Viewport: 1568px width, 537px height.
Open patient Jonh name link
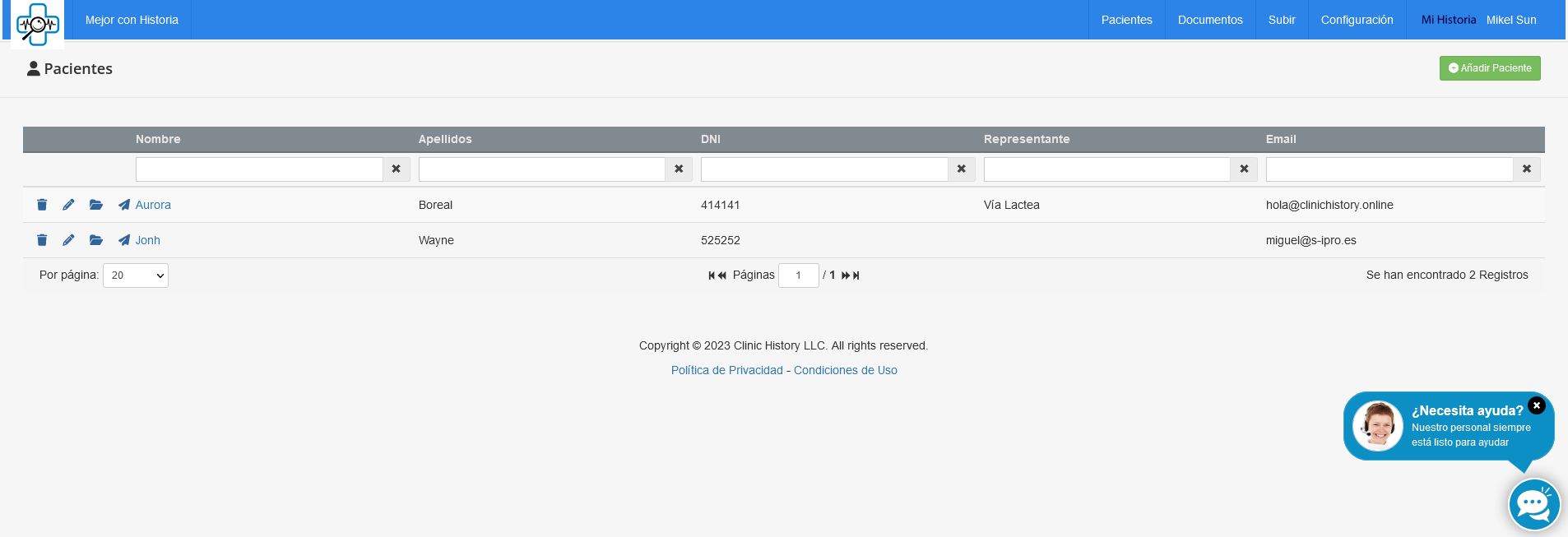tap(148, 240)
